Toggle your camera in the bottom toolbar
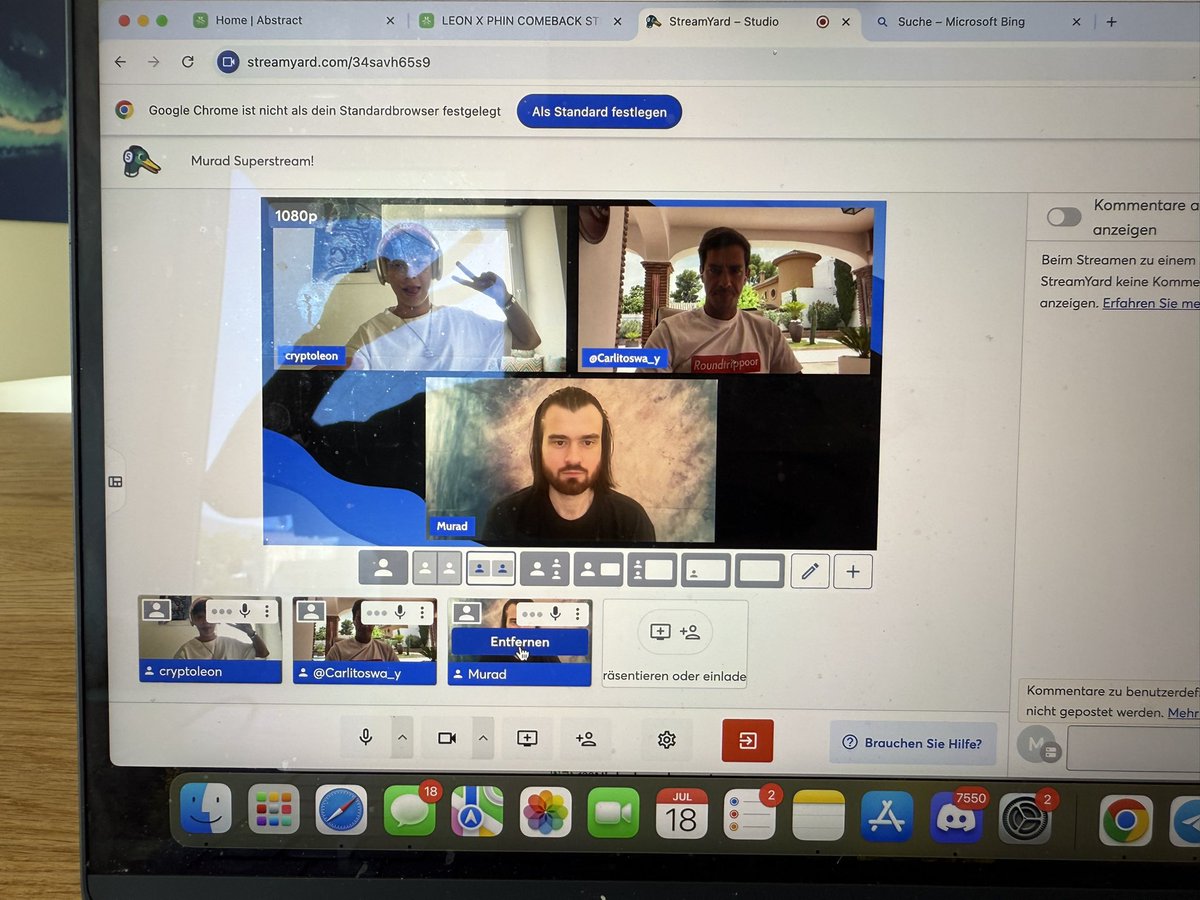Screen dimensions: 1200x900 447,738
